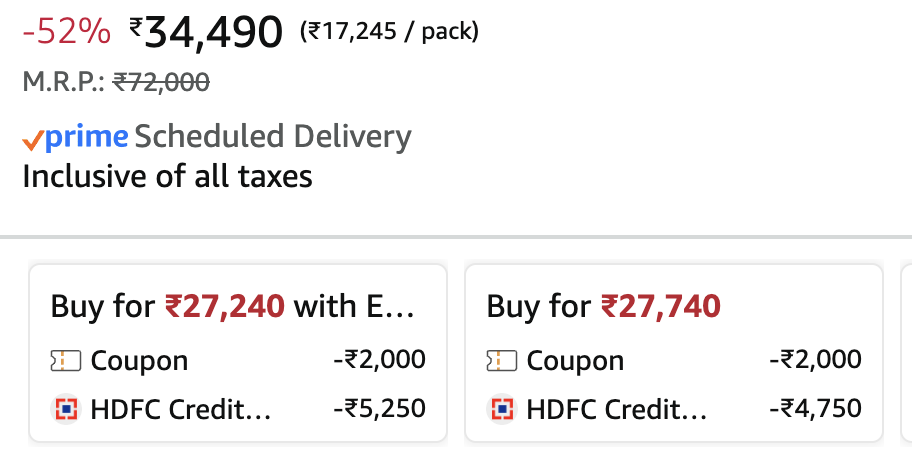Click the Prime logo
912x456 pixels.
click(86, 137)
